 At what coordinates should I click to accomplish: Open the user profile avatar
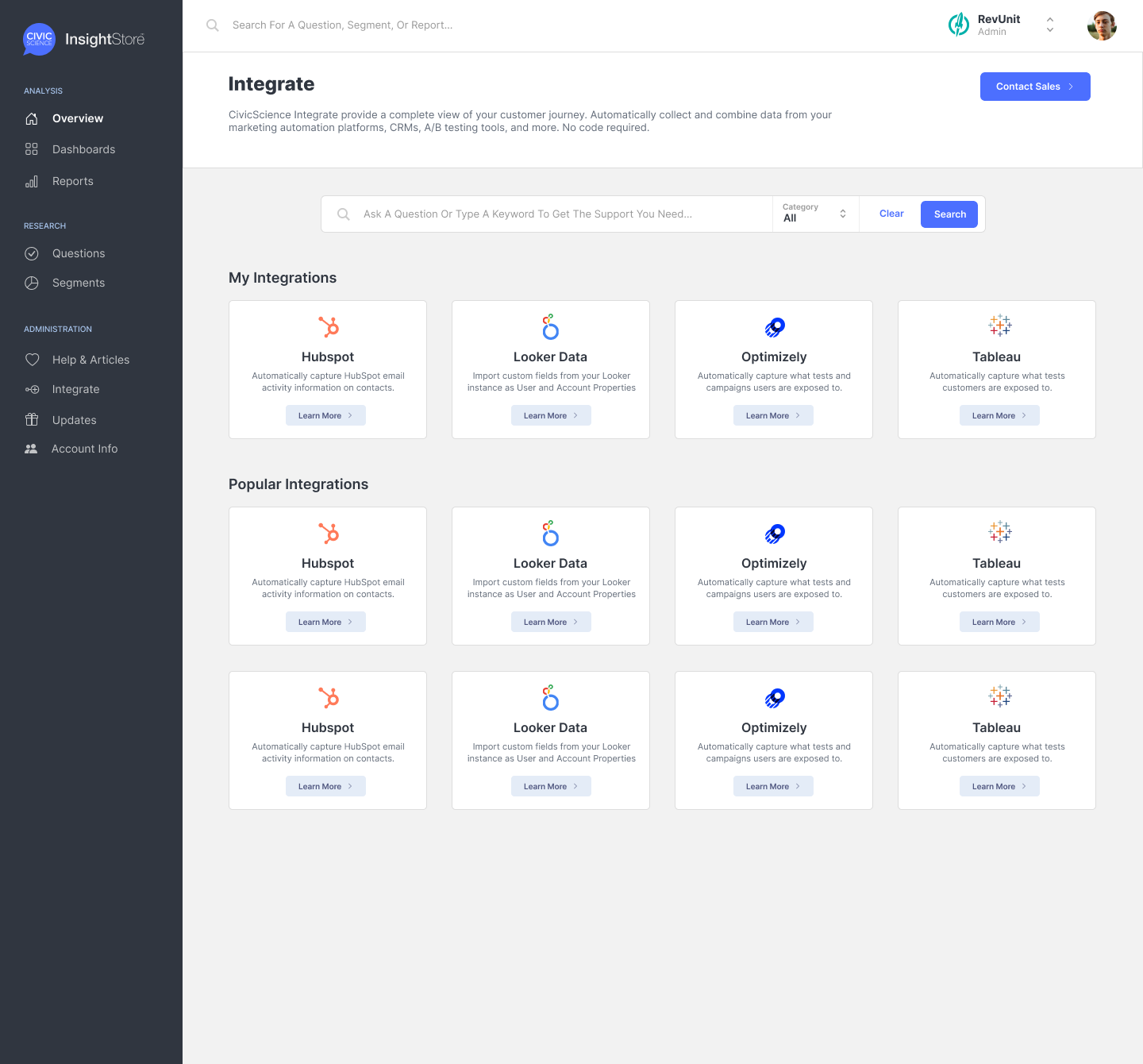coord(1102,25)
